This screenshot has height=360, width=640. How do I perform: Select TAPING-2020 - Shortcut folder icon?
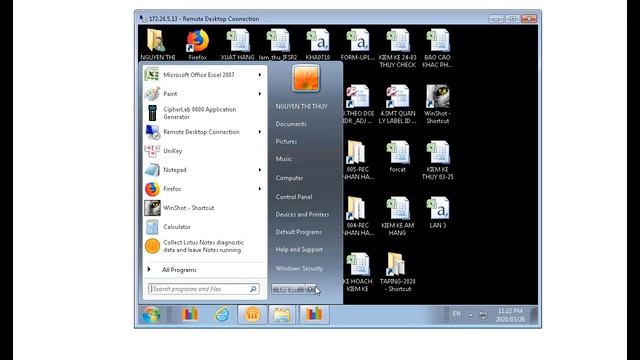coord(398,272)
